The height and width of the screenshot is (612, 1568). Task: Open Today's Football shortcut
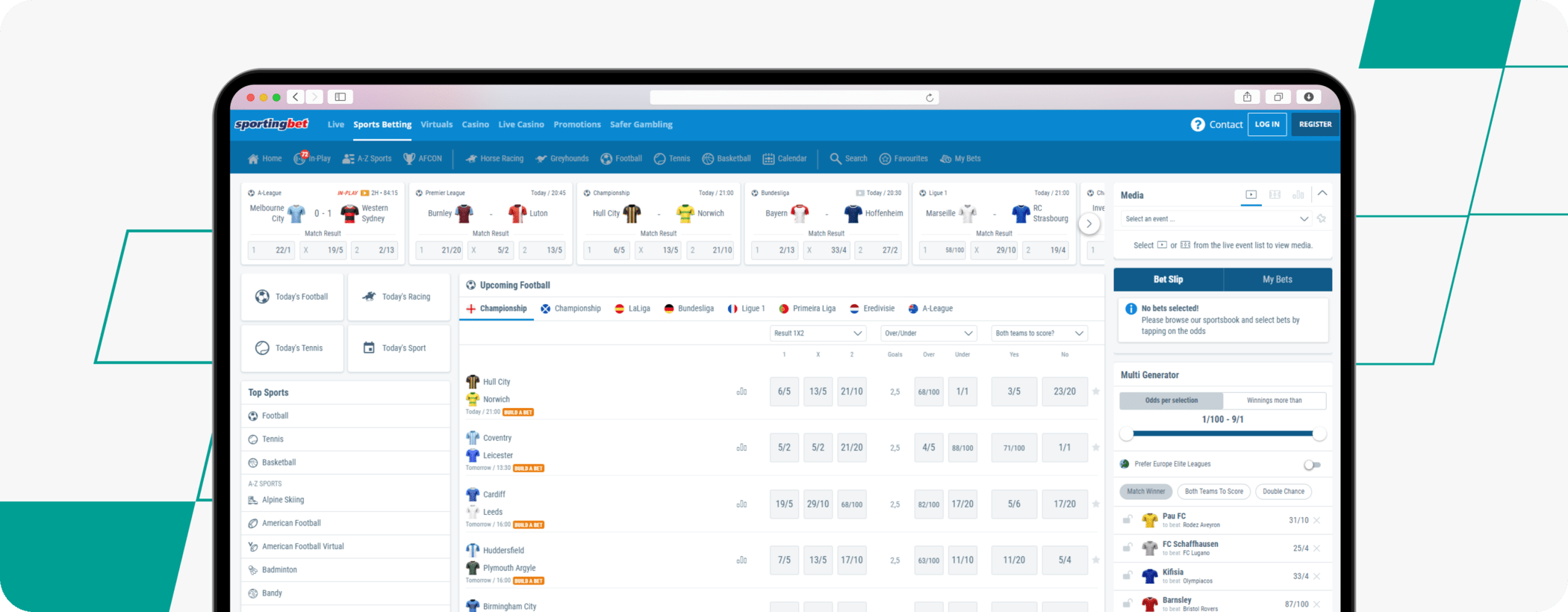click(x=293, y=297)
